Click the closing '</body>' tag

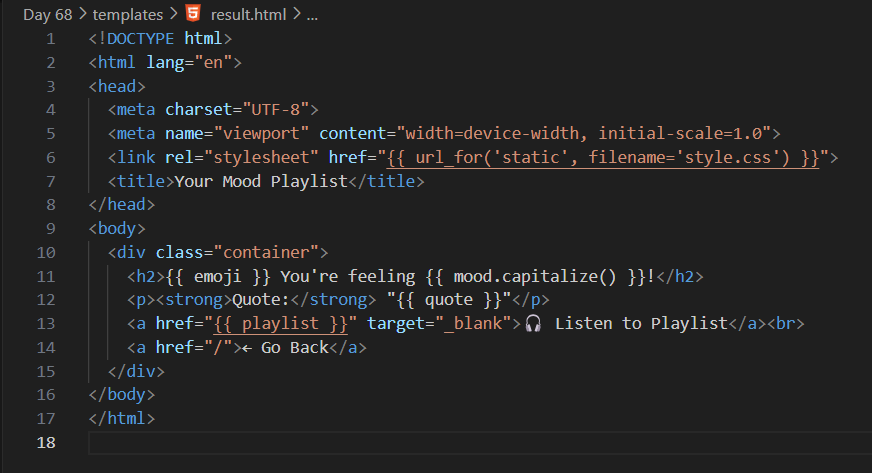click(x=122, y=395)
